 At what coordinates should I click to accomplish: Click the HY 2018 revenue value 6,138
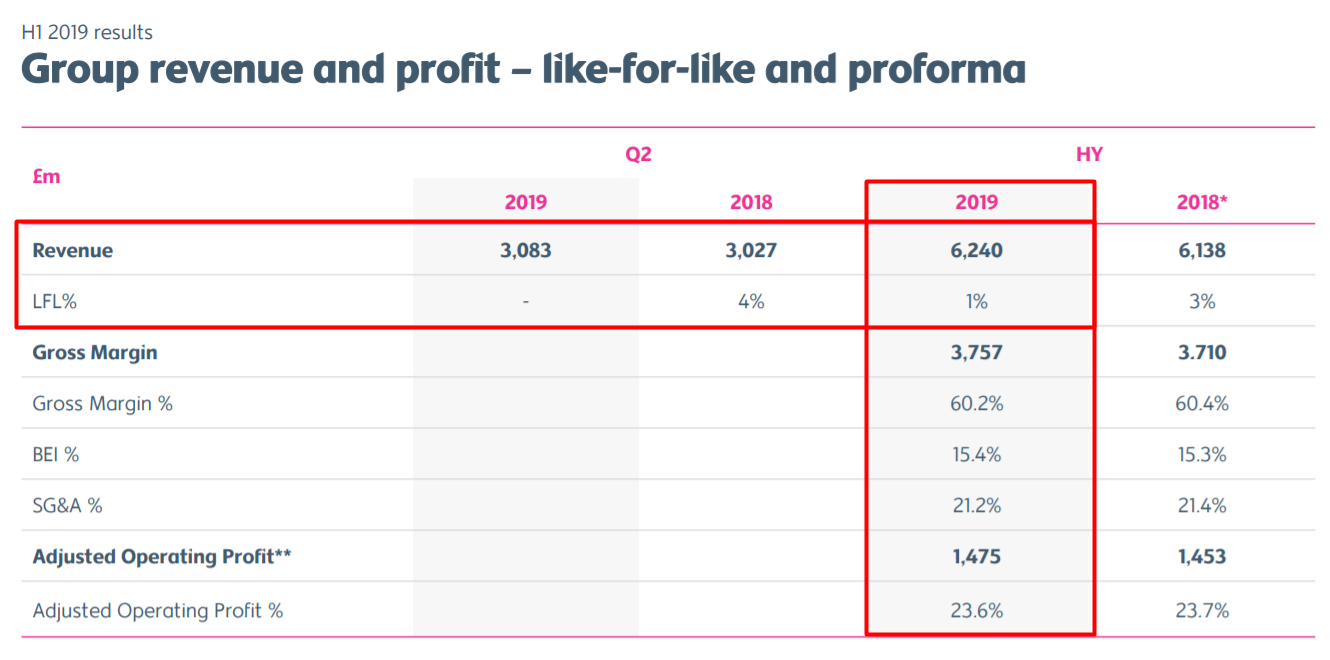click(1202, 250)
